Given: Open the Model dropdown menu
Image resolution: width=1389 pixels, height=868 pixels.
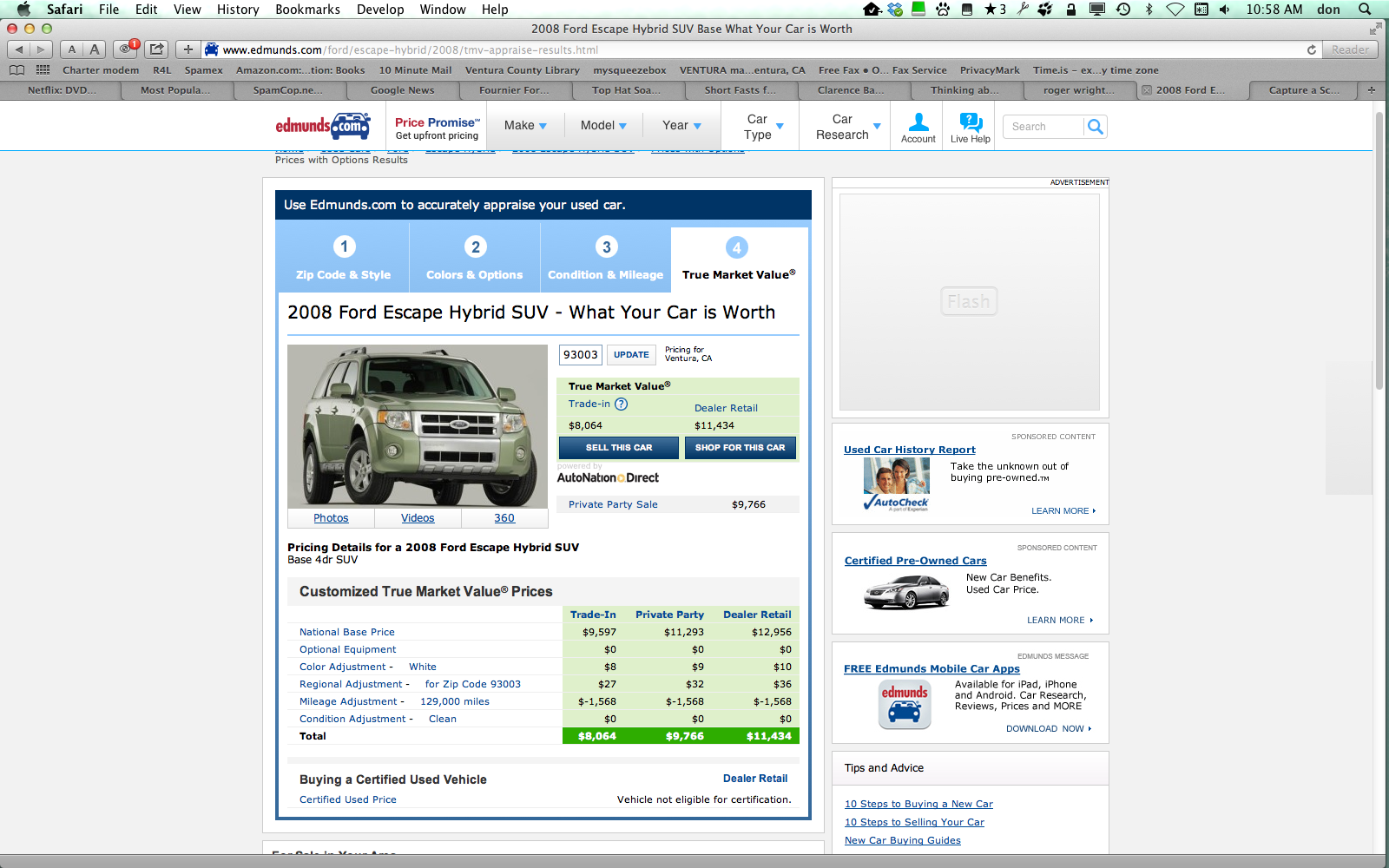Looking at the screenshot, I should pyautogui.click(x=603, y=126).
